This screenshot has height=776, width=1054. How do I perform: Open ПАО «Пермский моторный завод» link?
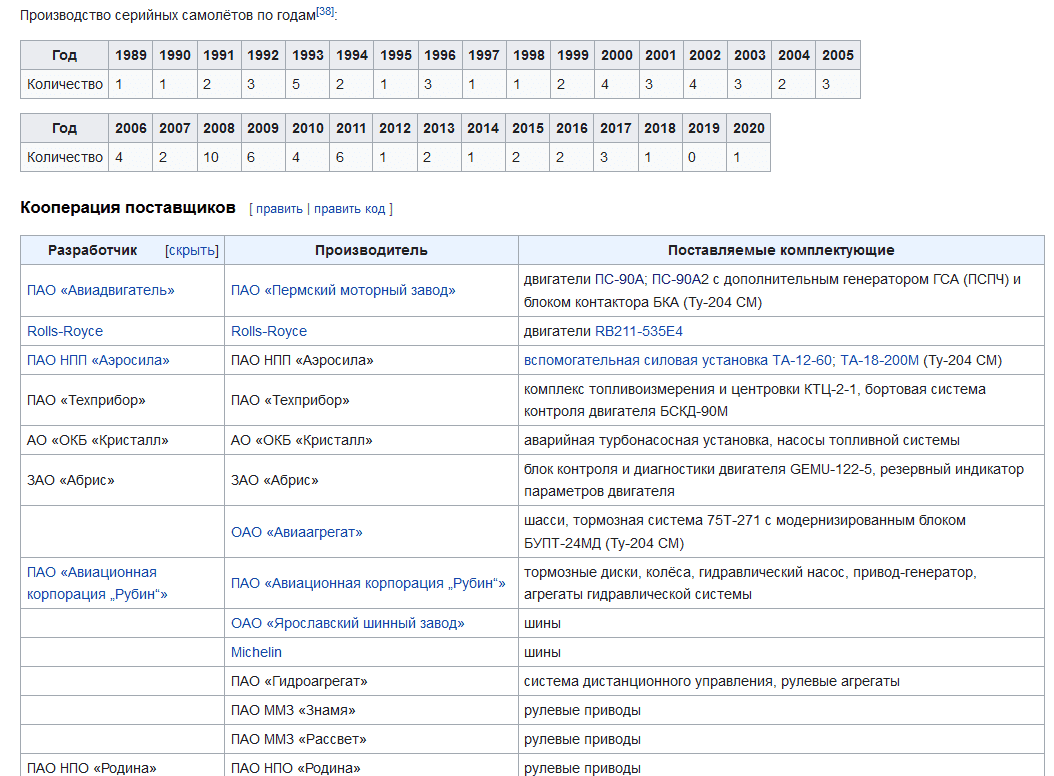343,290
